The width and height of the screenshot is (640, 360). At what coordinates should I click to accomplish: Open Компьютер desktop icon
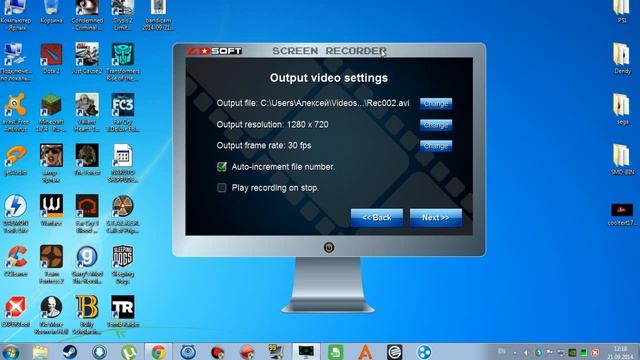pos(16,15)
